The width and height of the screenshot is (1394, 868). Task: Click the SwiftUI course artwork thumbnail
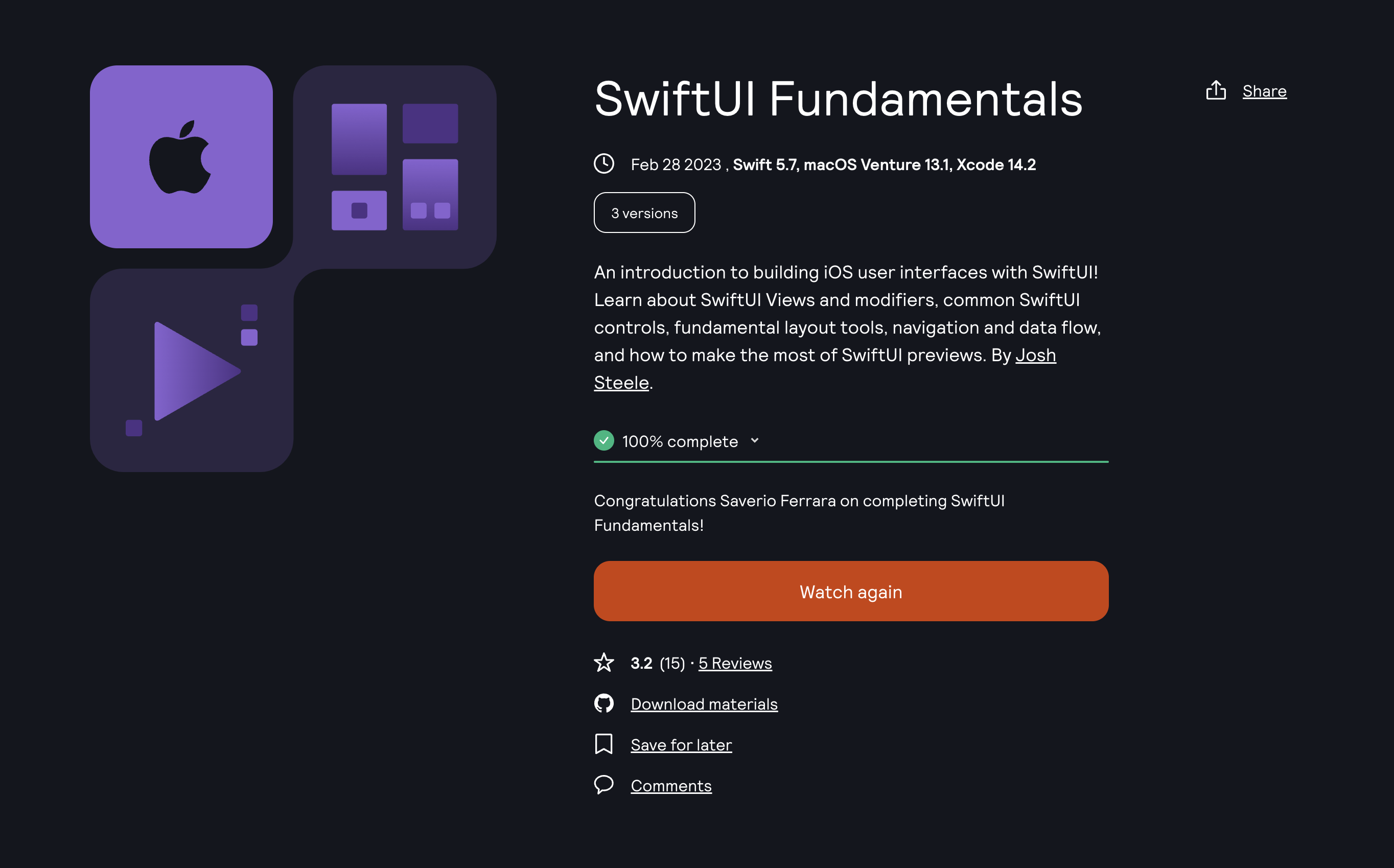pyautogui.click(x=293, y=268)
